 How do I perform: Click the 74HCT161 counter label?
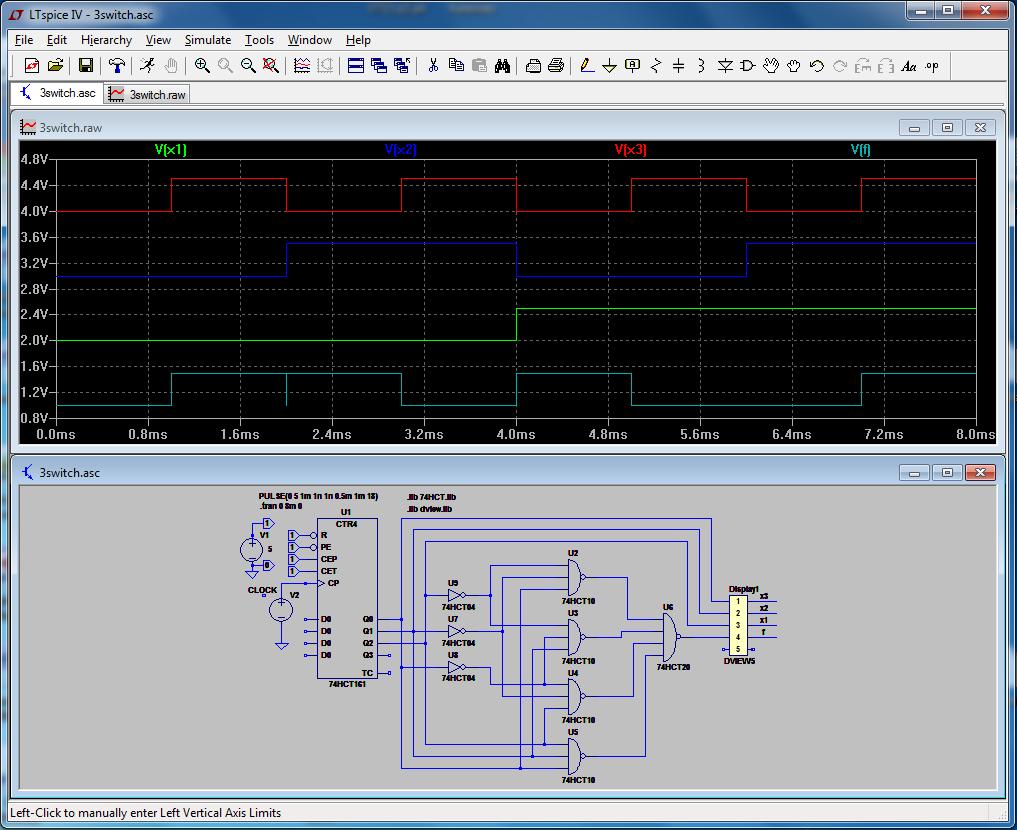coord(347,684)
